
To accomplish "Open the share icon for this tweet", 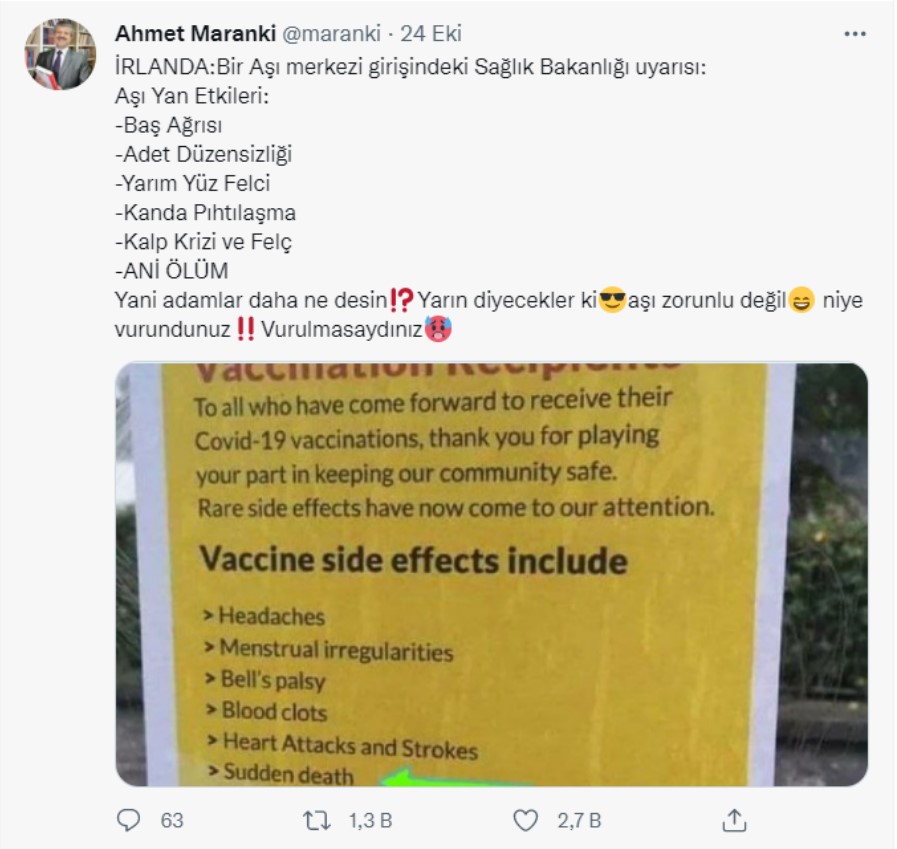I will [734, 820].
